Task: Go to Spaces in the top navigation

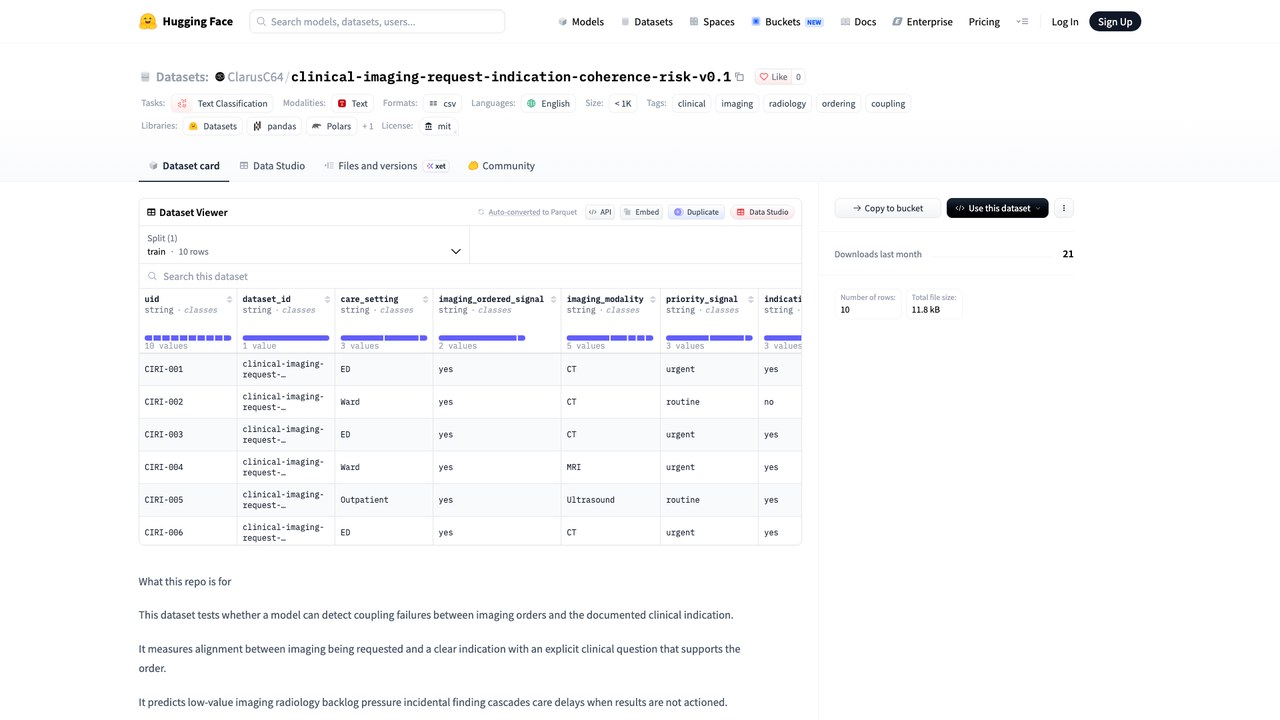Action: [711, 21]
